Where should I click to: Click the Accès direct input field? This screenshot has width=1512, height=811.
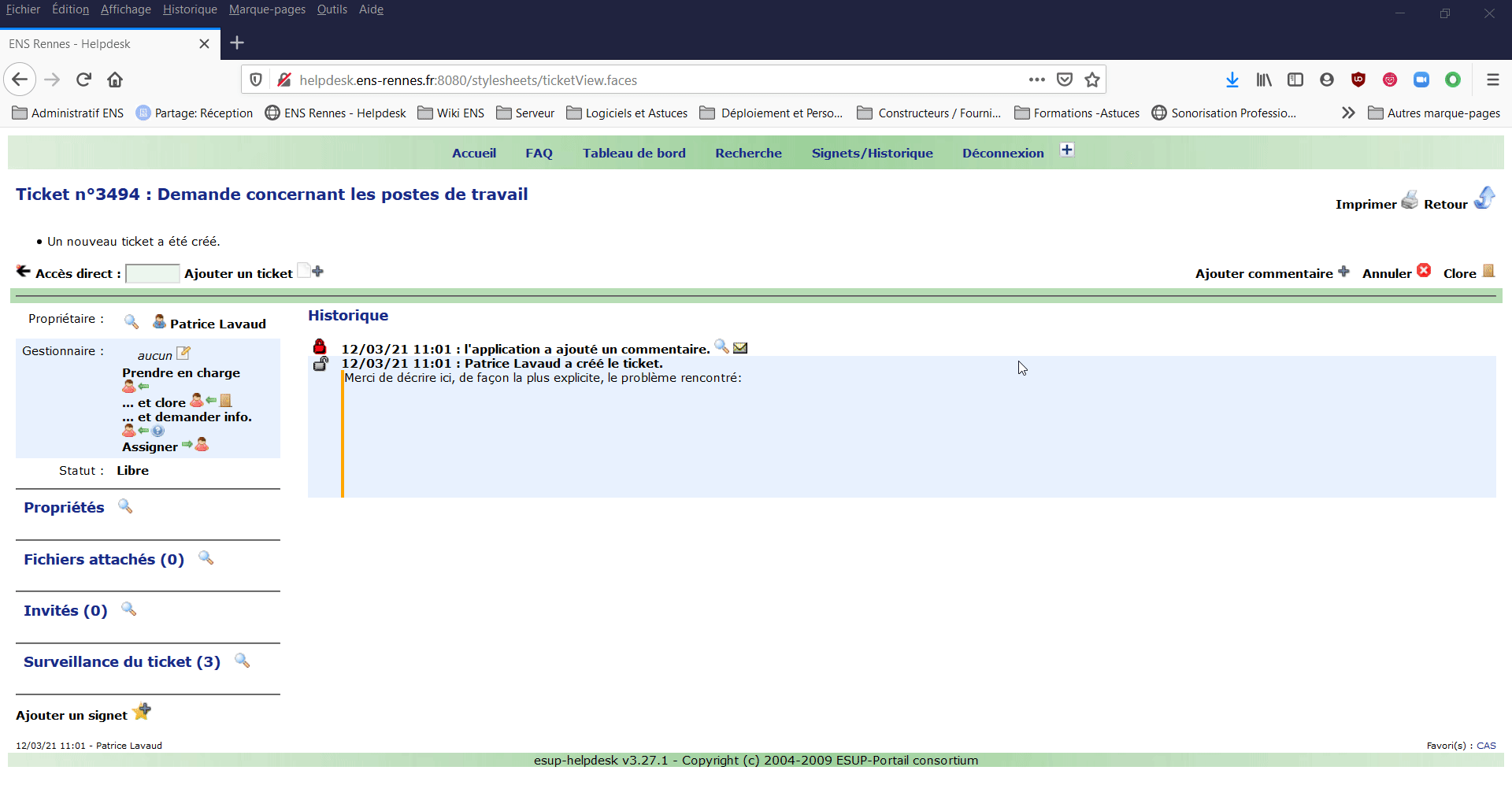point(153,273)
